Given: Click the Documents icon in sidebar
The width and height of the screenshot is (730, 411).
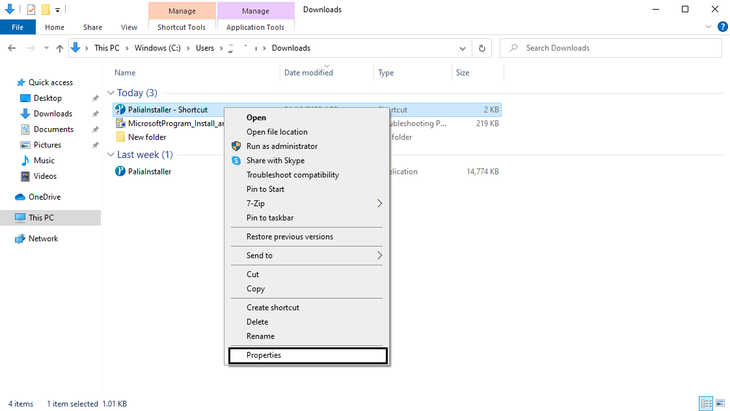Looking at the screenshot, I should click(x=25, y=129).
